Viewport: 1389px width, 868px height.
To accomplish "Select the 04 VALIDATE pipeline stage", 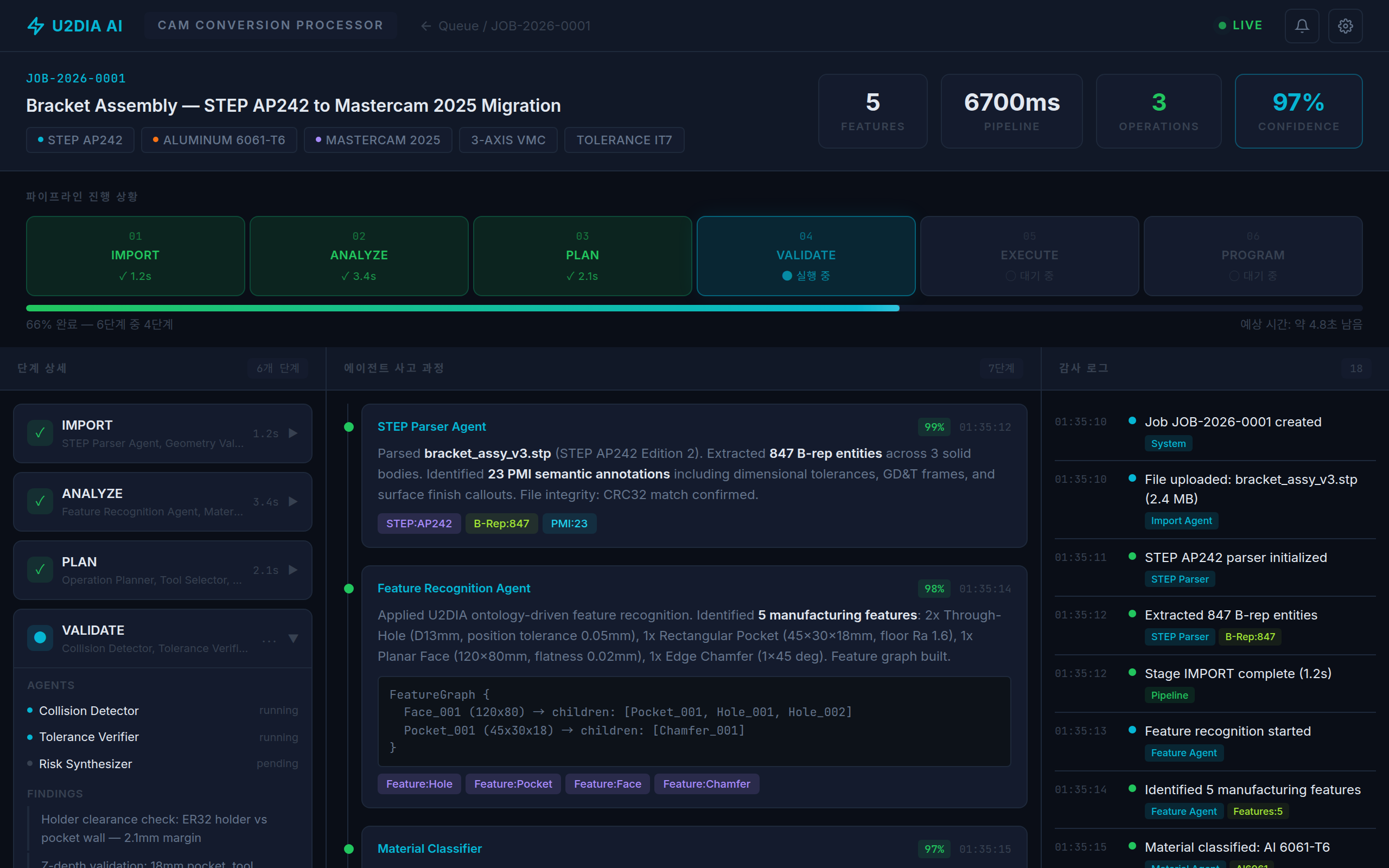I will click(x=805, y=256).
